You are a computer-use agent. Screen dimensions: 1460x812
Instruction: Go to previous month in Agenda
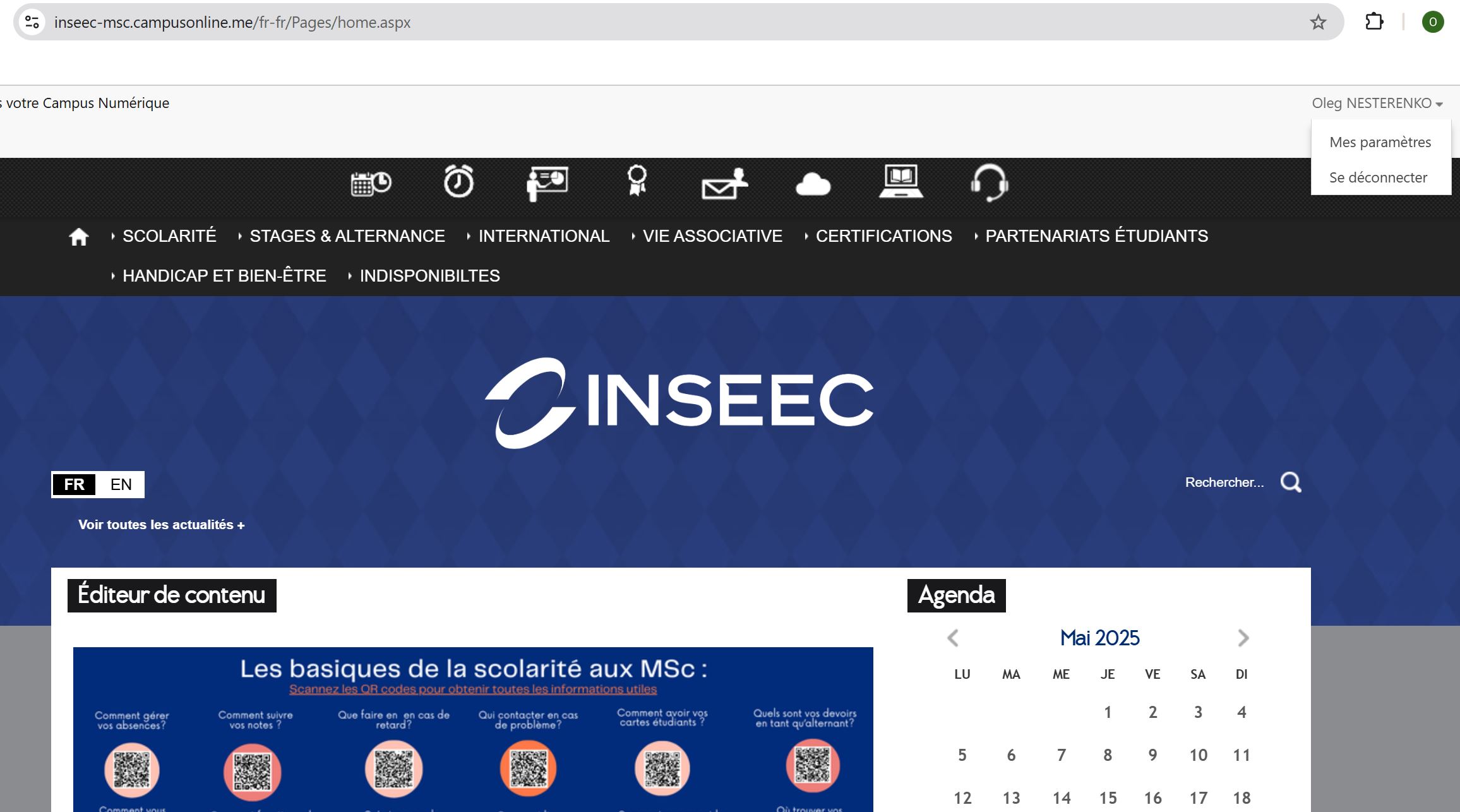(x=953, y=638)
